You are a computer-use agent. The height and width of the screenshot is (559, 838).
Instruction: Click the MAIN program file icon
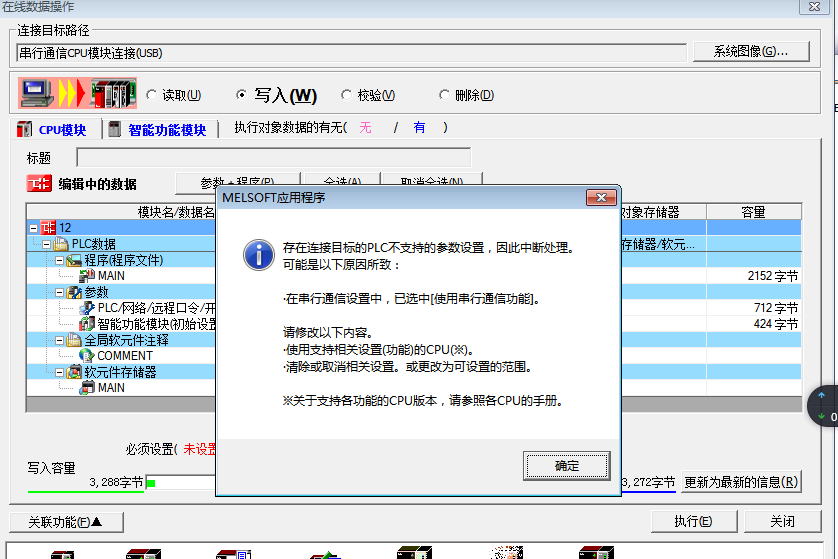[x=87, y=275]
